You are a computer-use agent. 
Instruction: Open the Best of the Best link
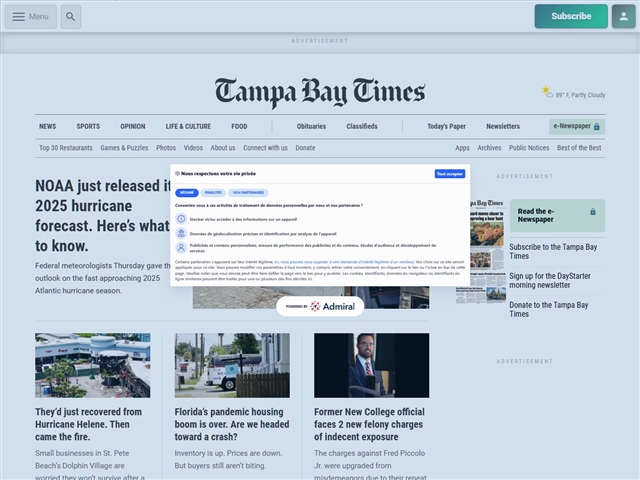(579, 148)
